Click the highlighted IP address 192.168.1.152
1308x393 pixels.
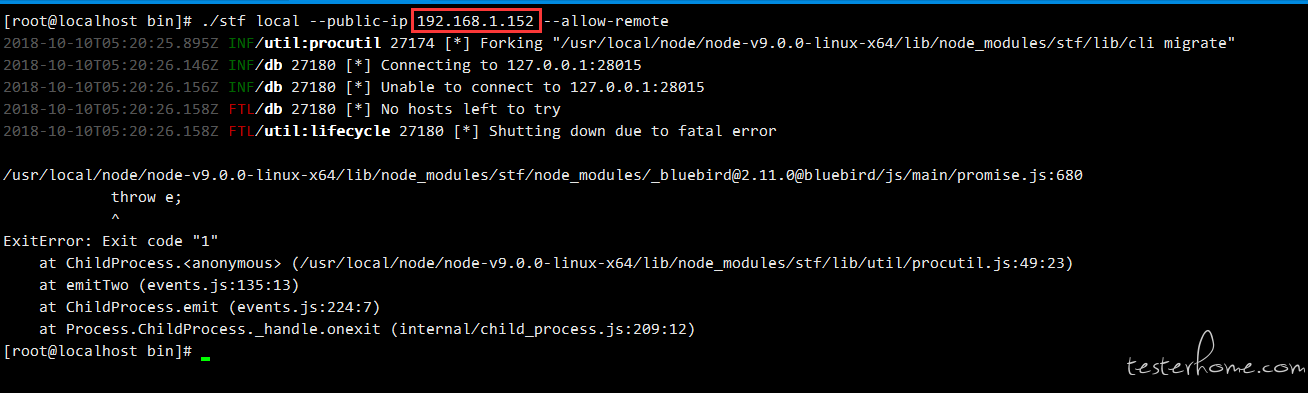click(x=477, y=20)
